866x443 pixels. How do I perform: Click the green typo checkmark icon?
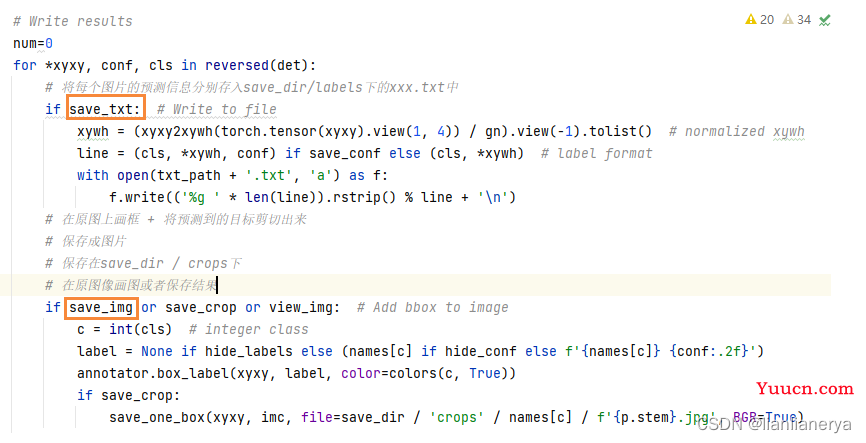[825, 20]
